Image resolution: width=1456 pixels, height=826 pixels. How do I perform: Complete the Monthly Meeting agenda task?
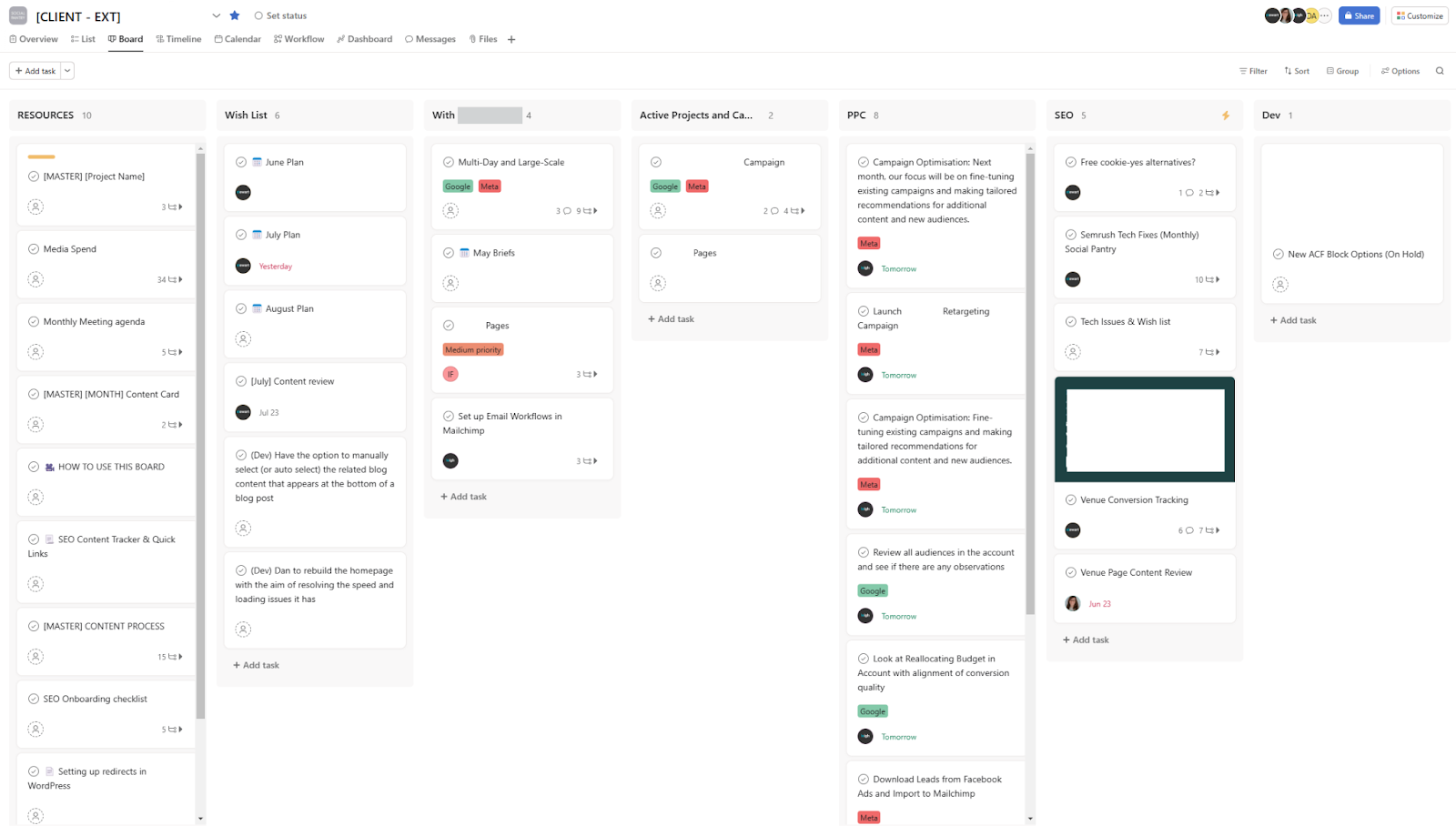click(34, 321)
